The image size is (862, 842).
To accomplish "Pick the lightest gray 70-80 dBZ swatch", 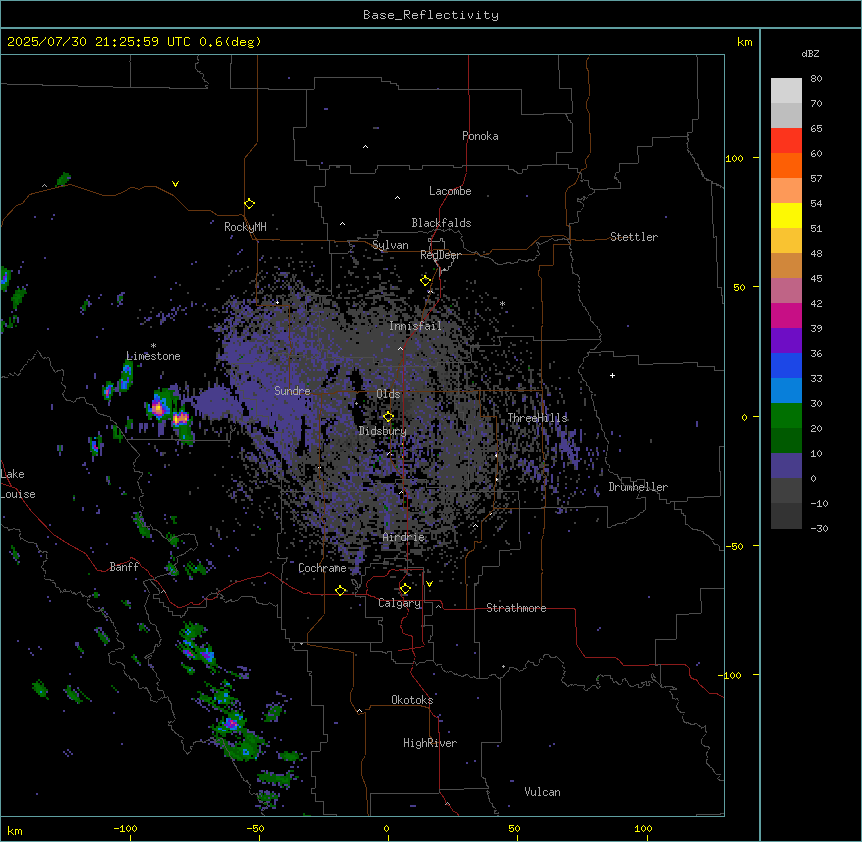I will (786, 91).
